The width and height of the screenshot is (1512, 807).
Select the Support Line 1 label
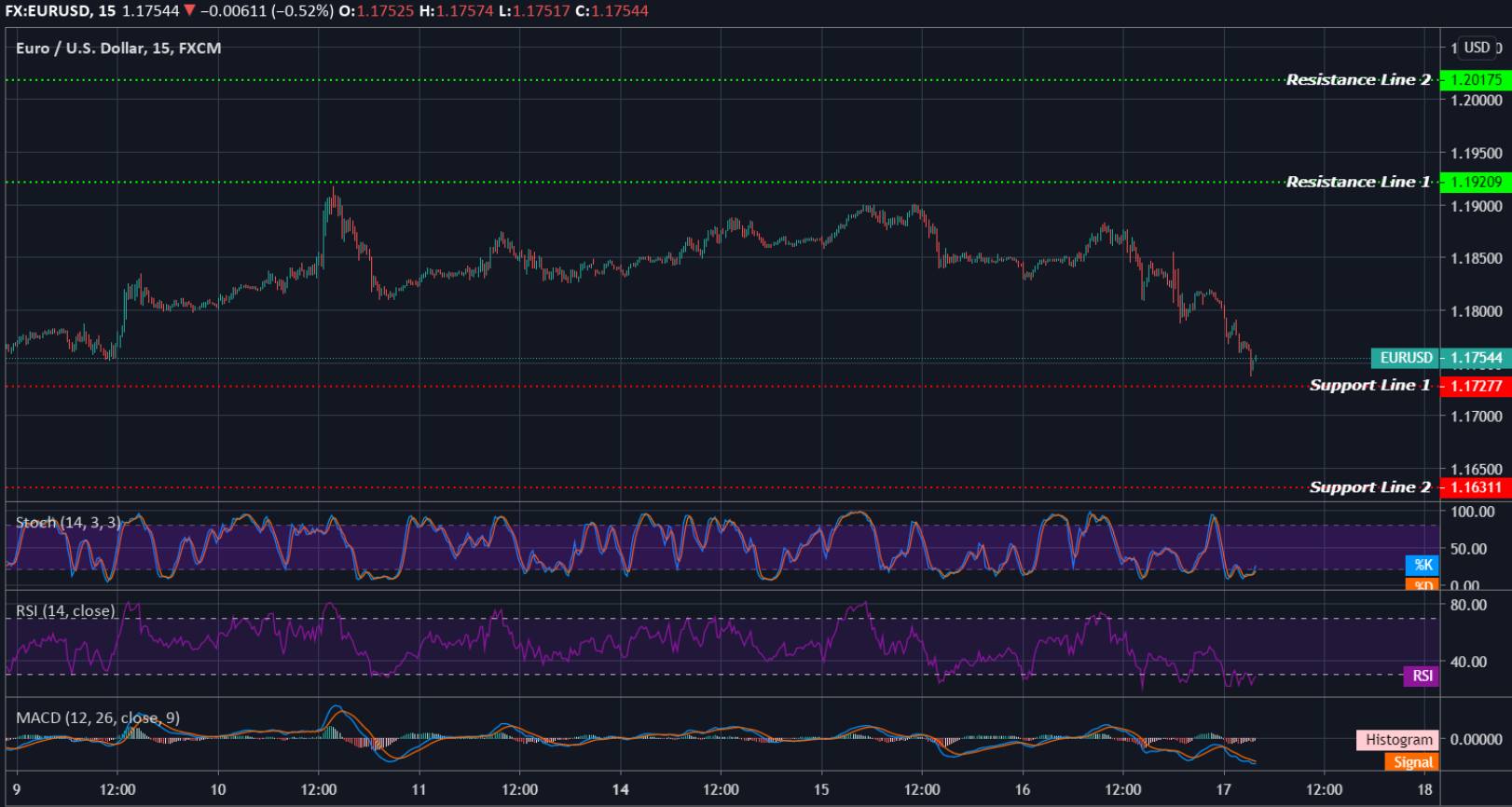[1369, 385]
